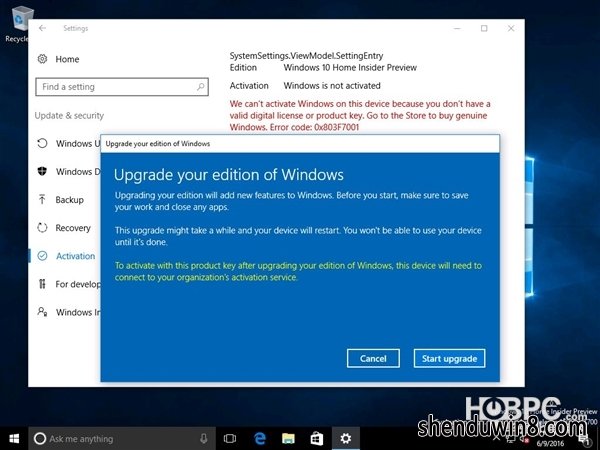This screenshot has height=450, width=600.
Task: Select the For developers menu label
Action: pos(78,284)
